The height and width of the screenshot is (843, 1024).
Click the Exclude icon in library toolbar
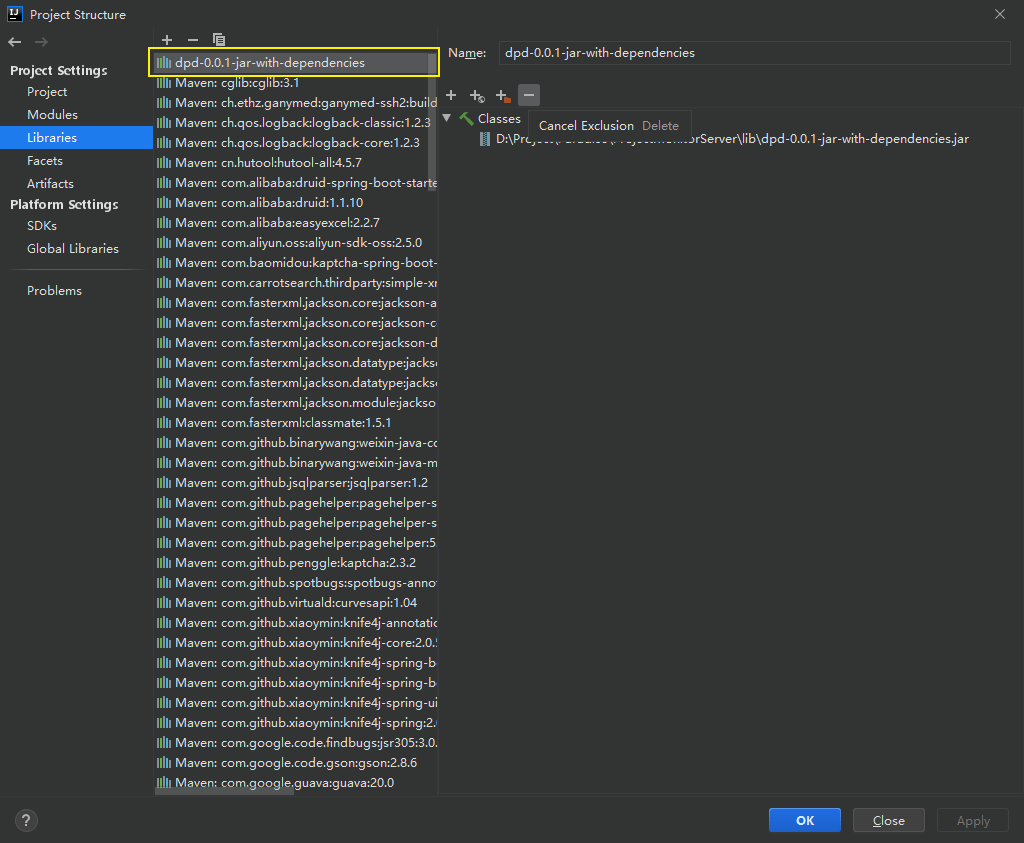click(503, 96)
